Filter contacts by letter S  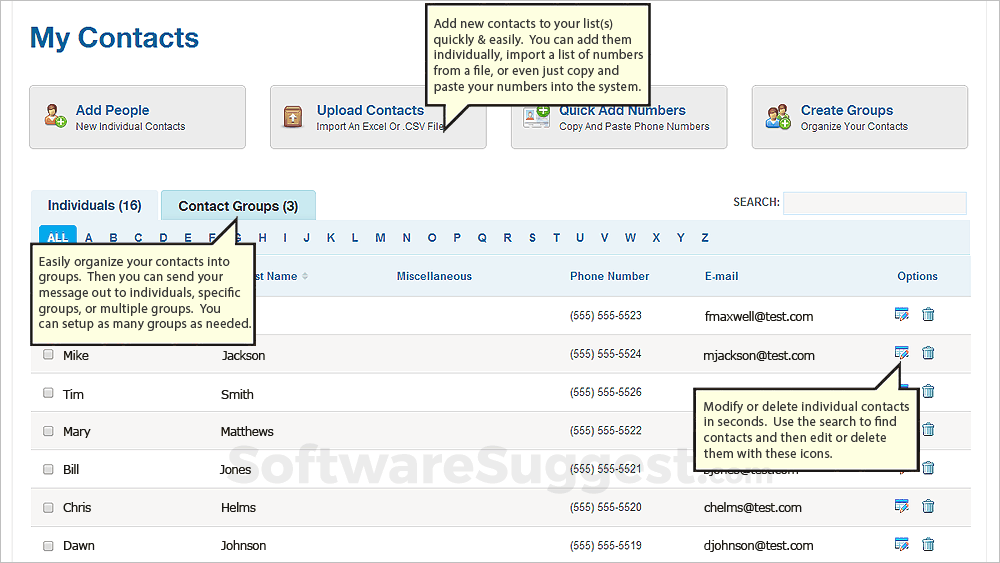click(532, 238)
